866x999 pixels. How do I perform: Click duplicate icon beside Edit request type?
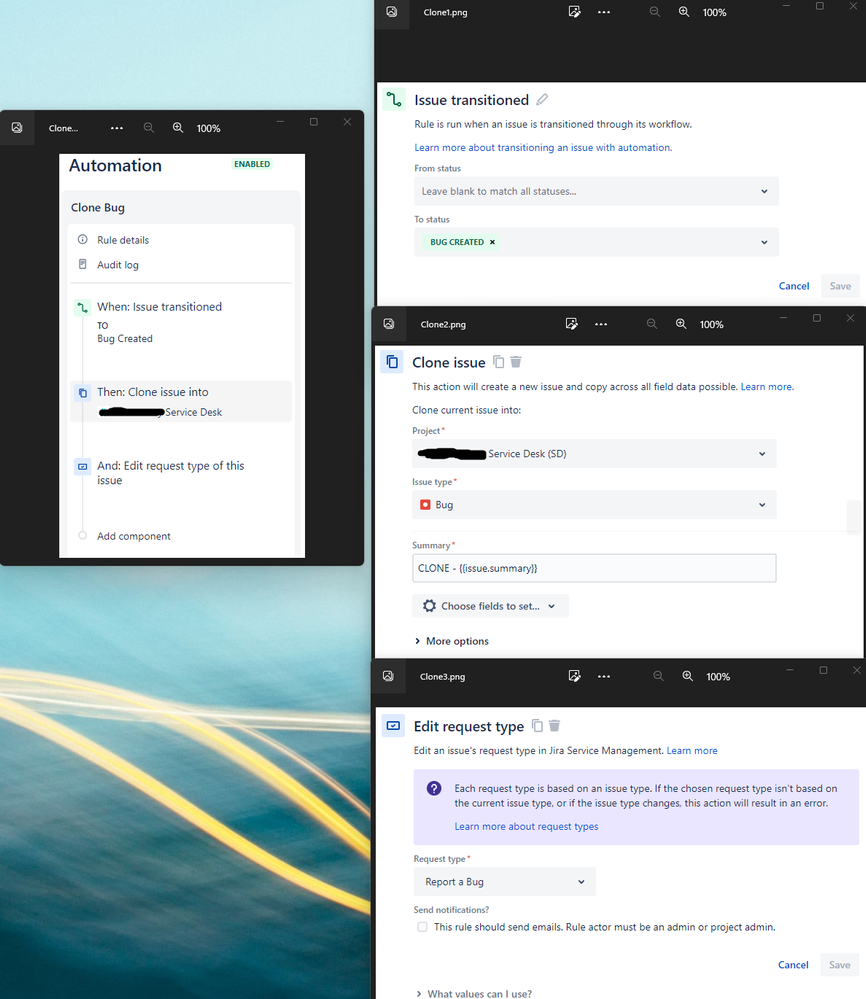coord(538,726)
